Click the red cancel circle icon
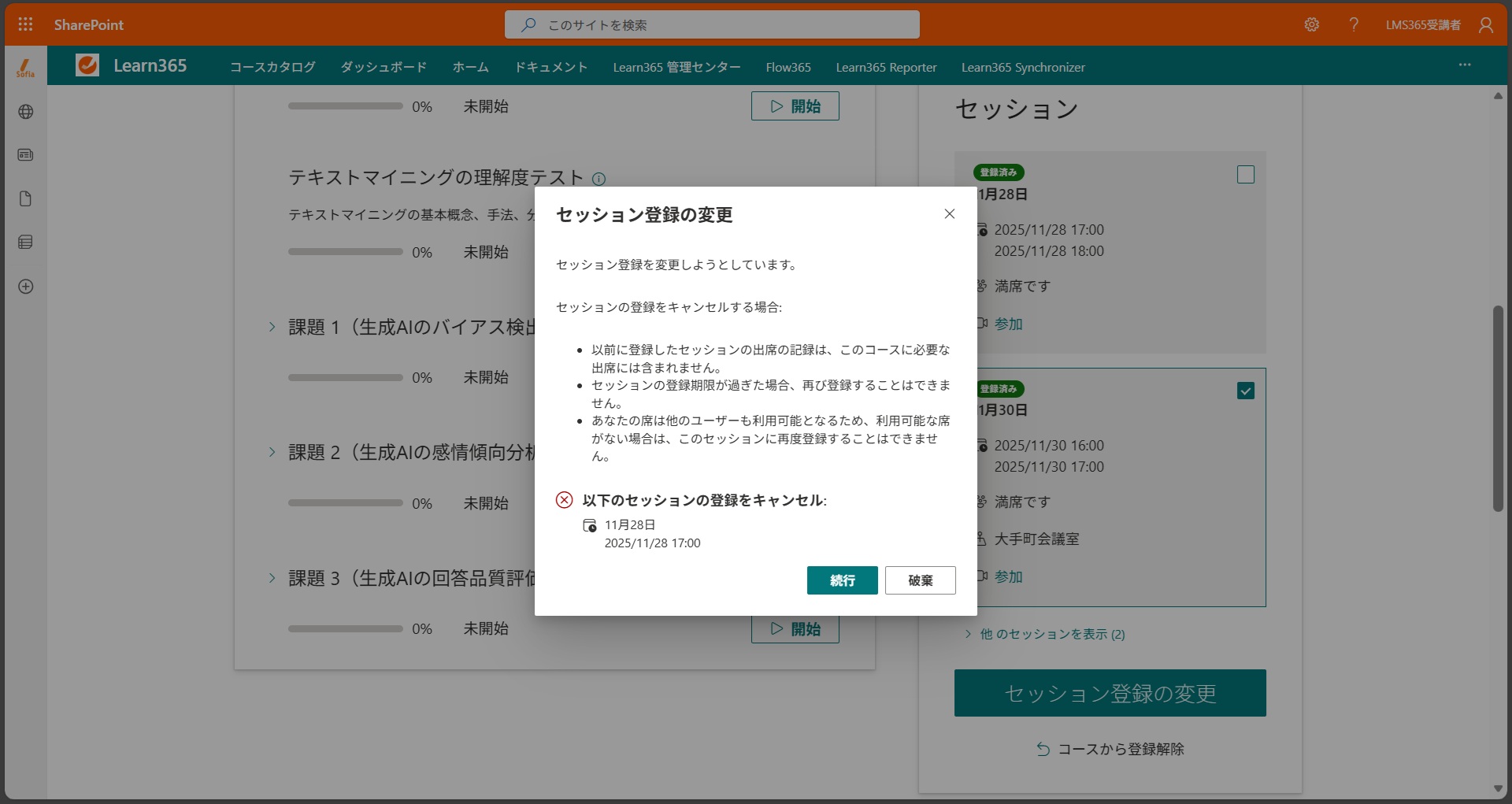This screenshot has width=1512, height=804. coord(564,500)
